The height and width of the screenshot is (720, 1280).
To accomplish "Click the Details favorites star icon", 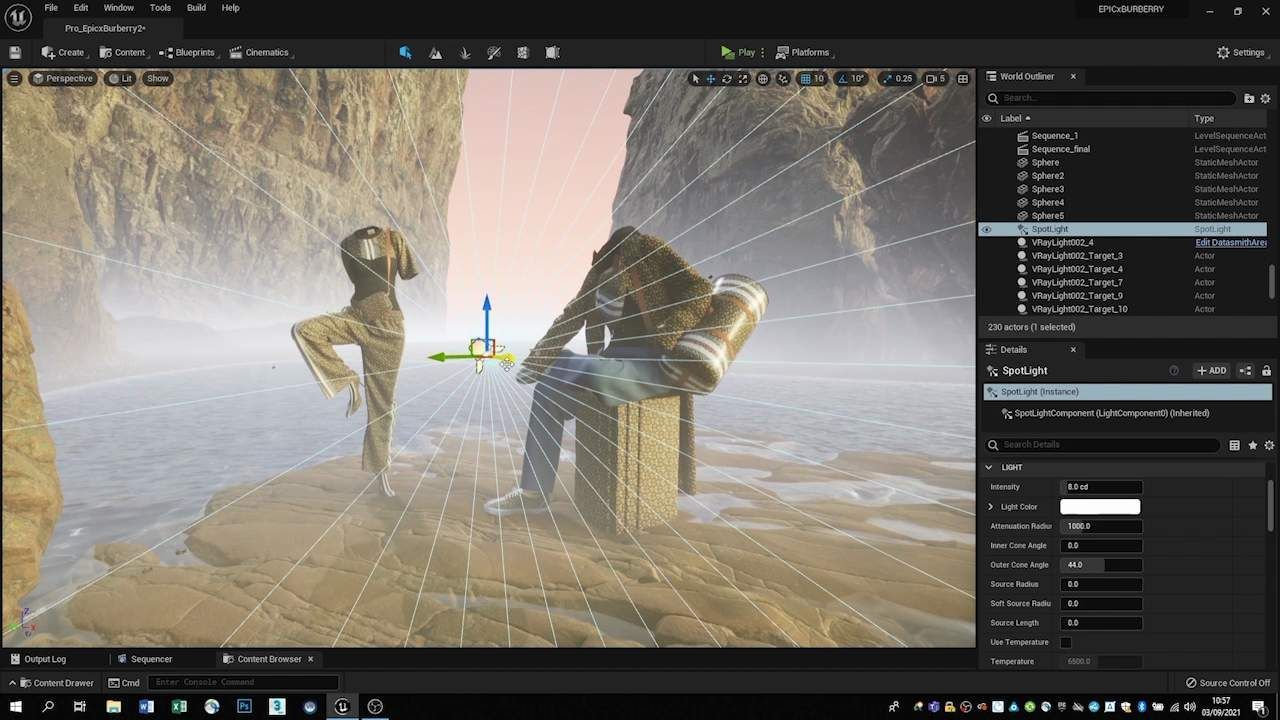I will click(x=1252, y=445).
